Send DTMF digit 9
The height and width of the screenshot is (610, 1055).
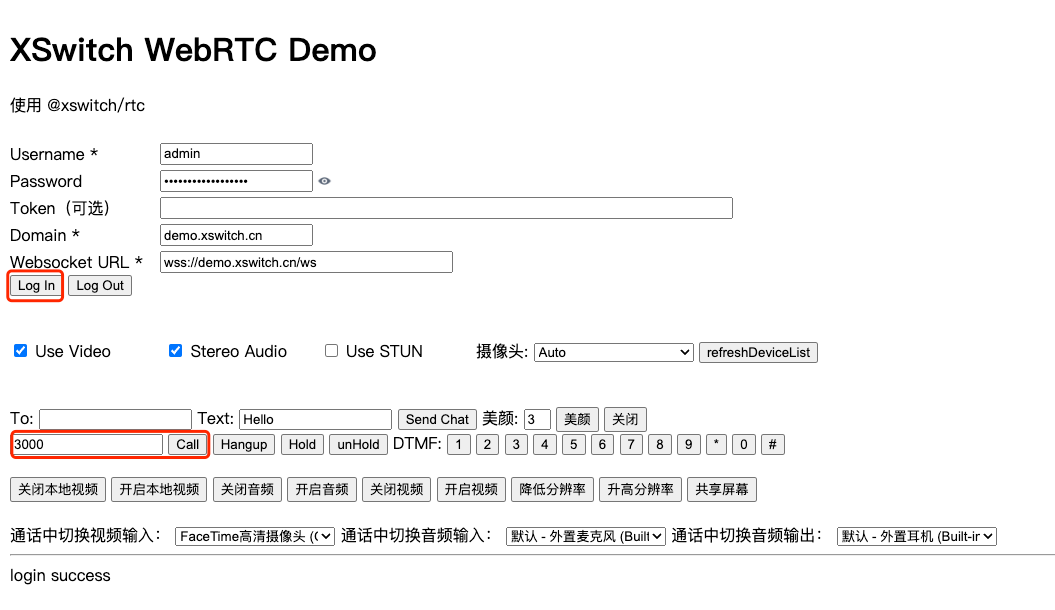(688, 445)
